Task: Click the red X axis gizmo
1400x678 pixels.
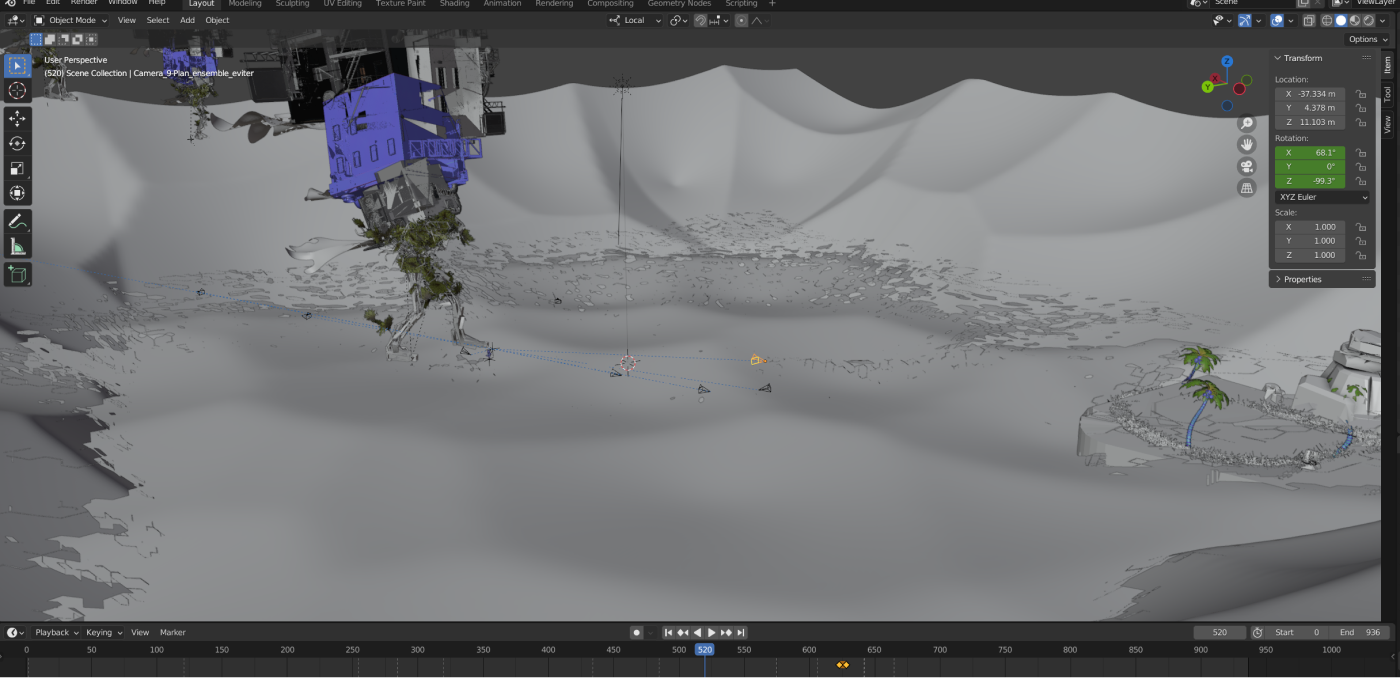Action: (1216, 79)
